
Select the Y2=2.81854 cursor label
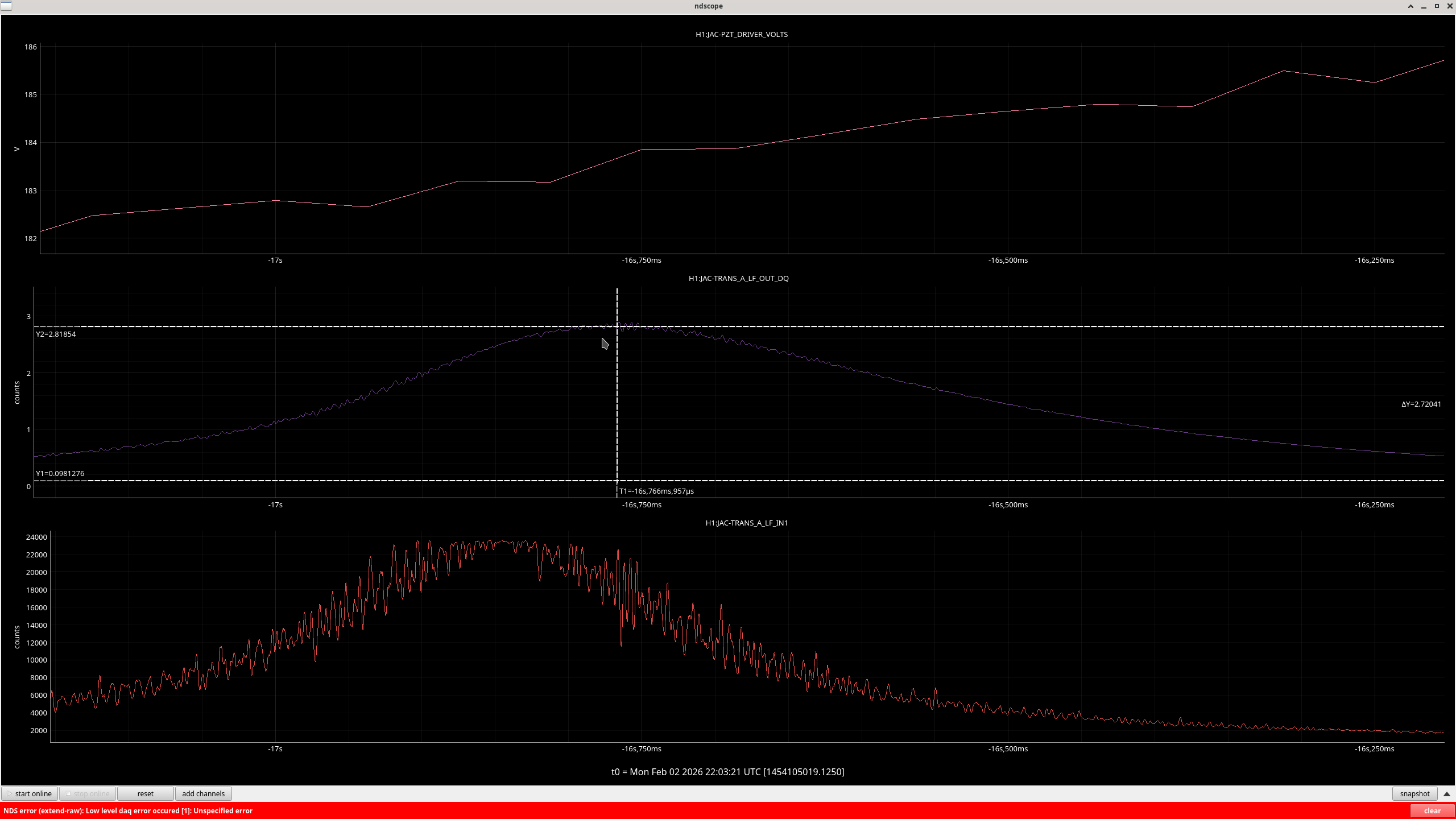56,334
